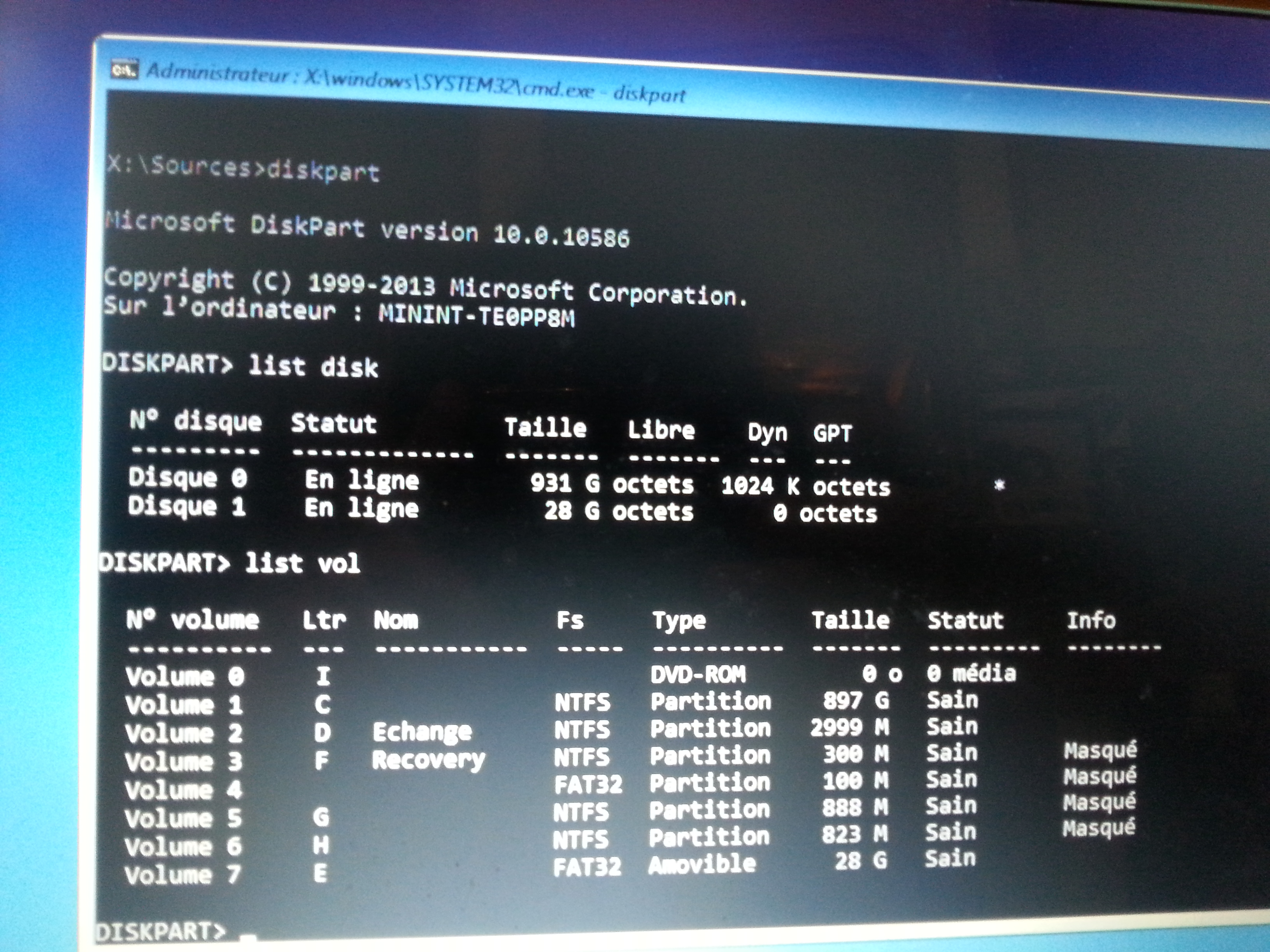Click 'FAT32' filesystem on Volume 7 row
1270x952 pixels.
587,867
